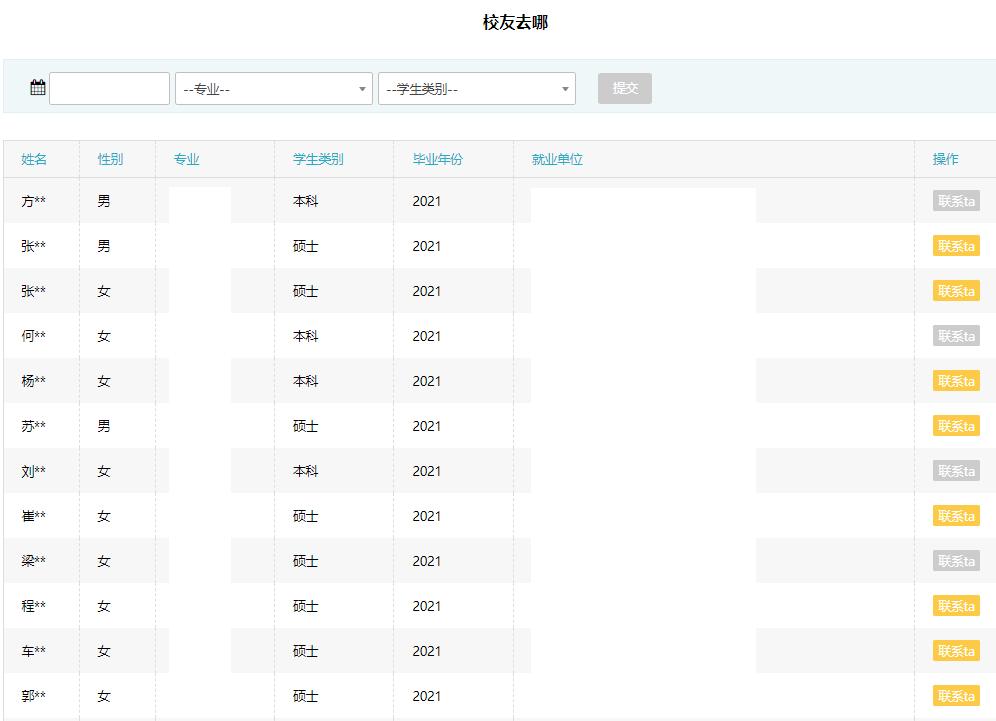Sort the table by 性别 column

point(110,158)
